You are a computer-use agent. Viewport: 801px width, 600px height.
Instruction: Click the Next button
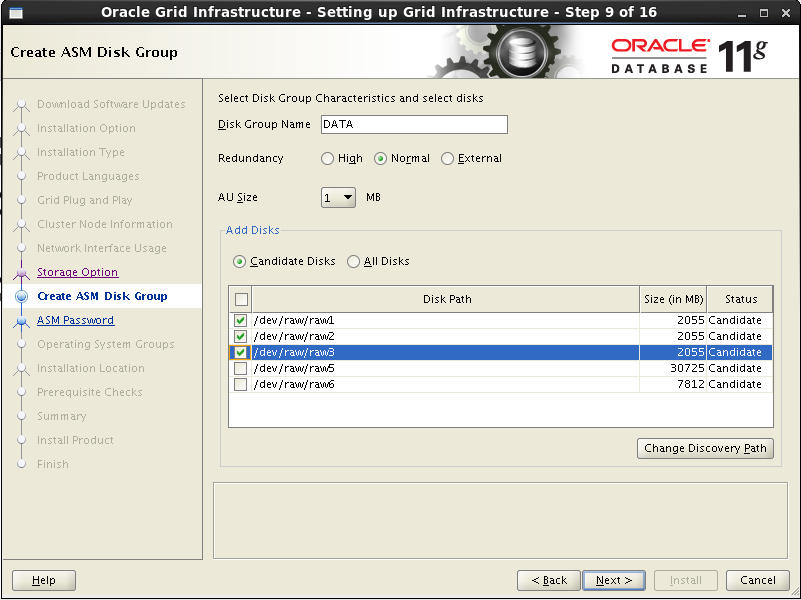(x=614, y=580)
